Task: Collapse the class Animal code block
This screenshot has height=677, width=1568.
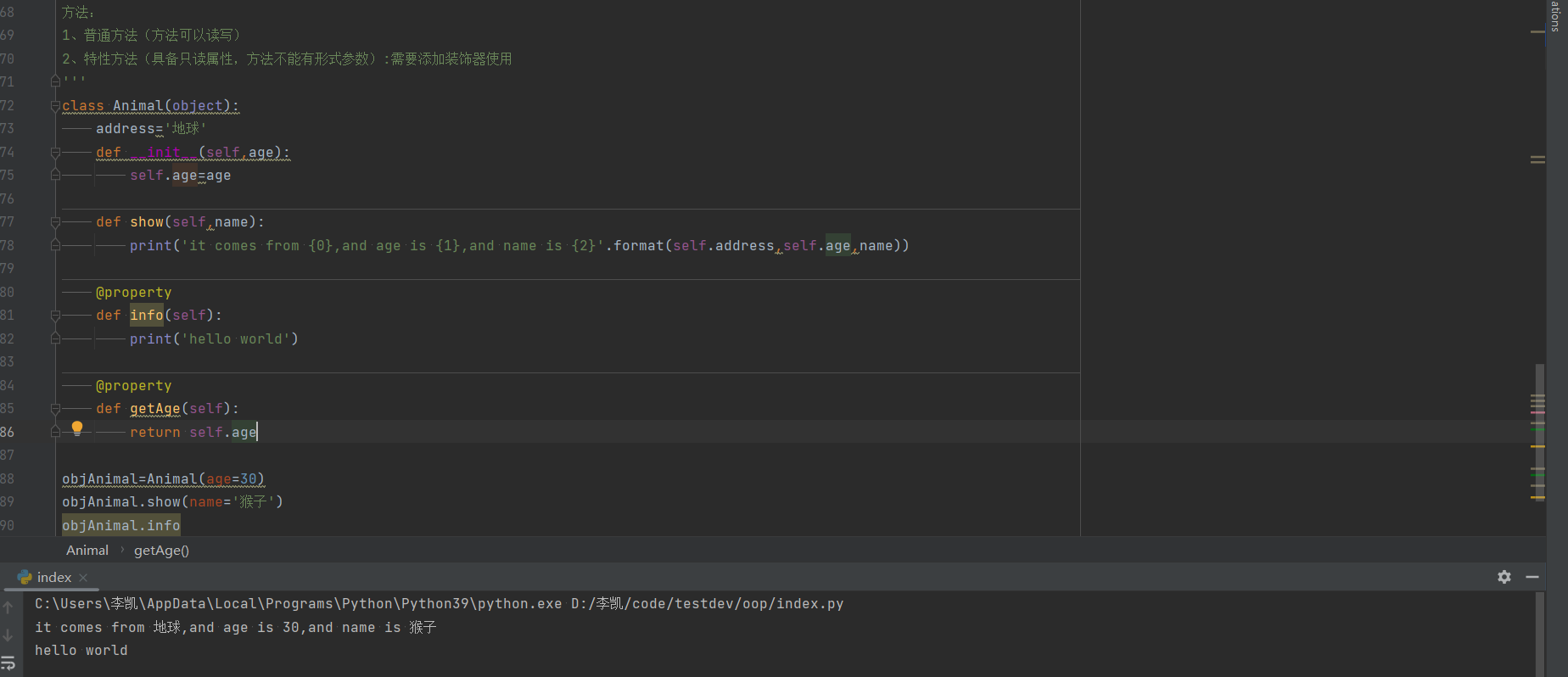Action: [x=55, y=106]
